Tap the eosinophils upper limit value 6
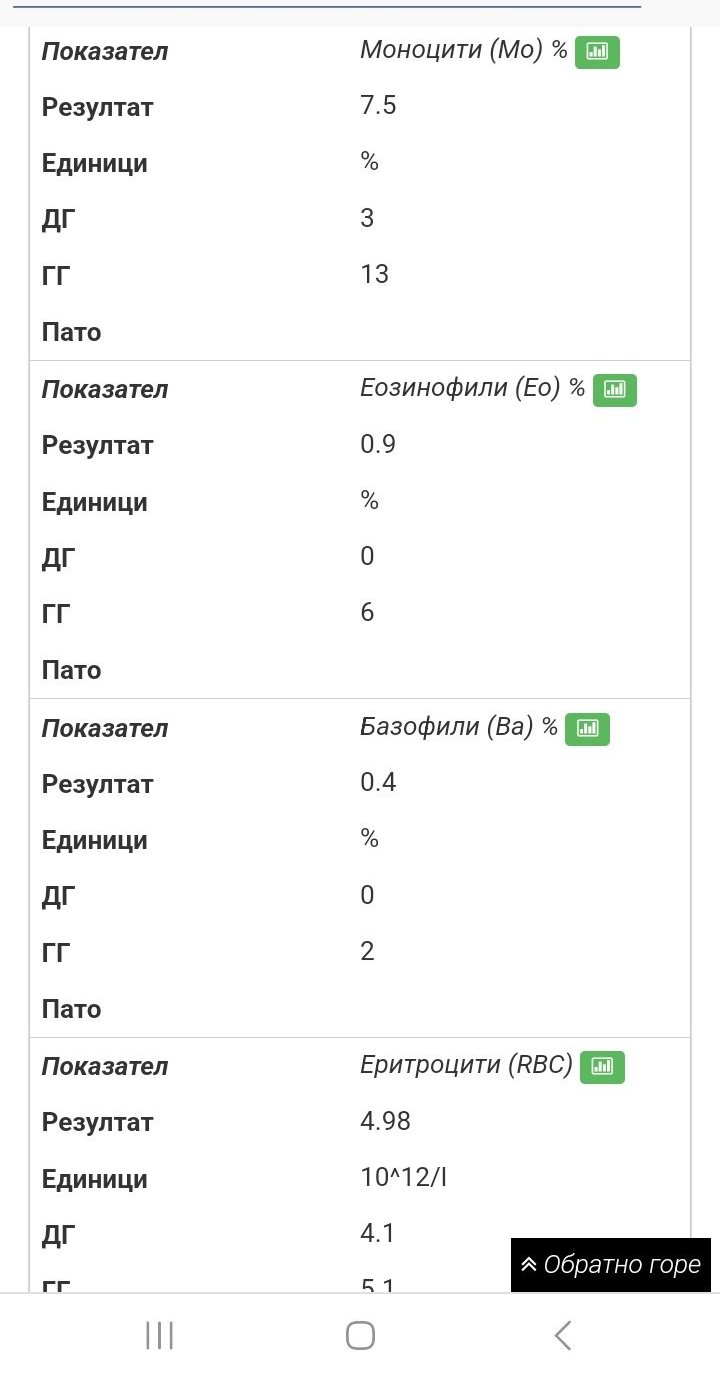Viewport: 720px width, 1382px height. (367, 612)
